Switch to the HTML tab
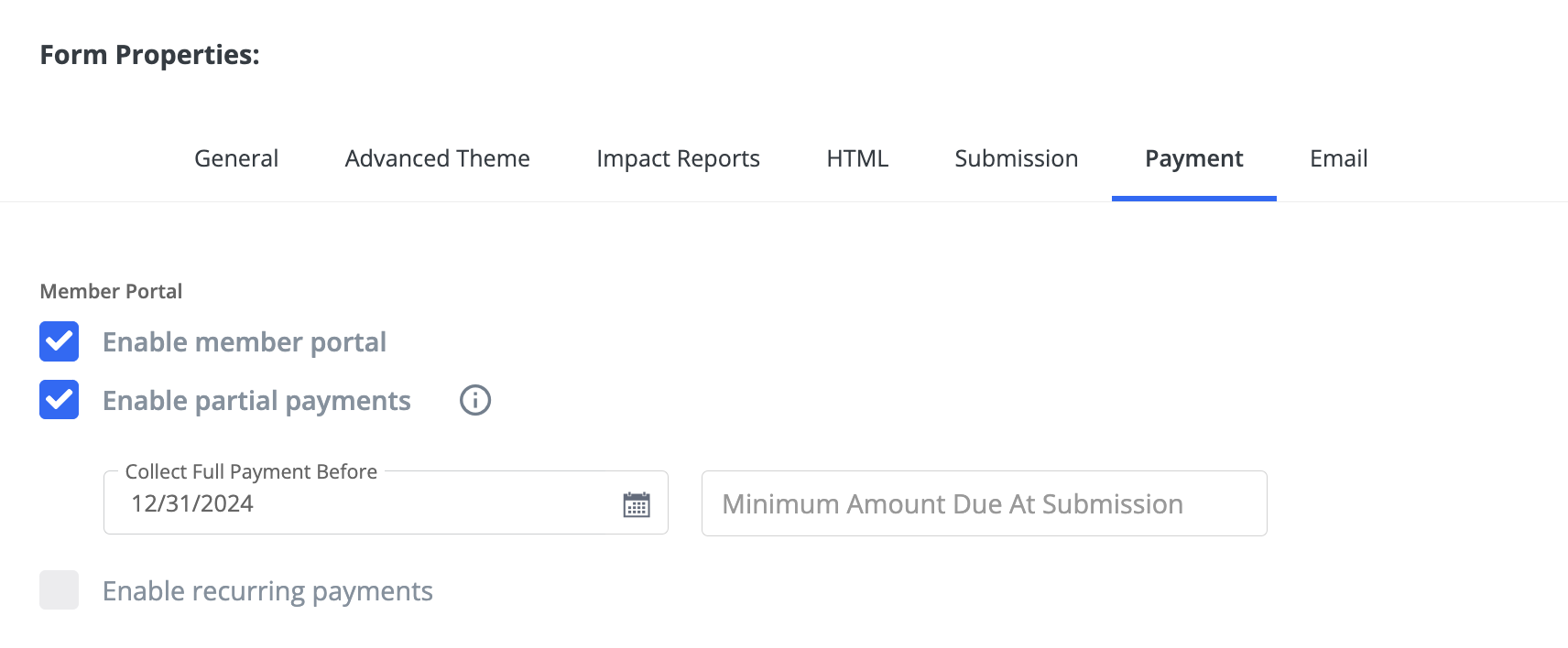The image size is (1568, 648). [857, 158]
